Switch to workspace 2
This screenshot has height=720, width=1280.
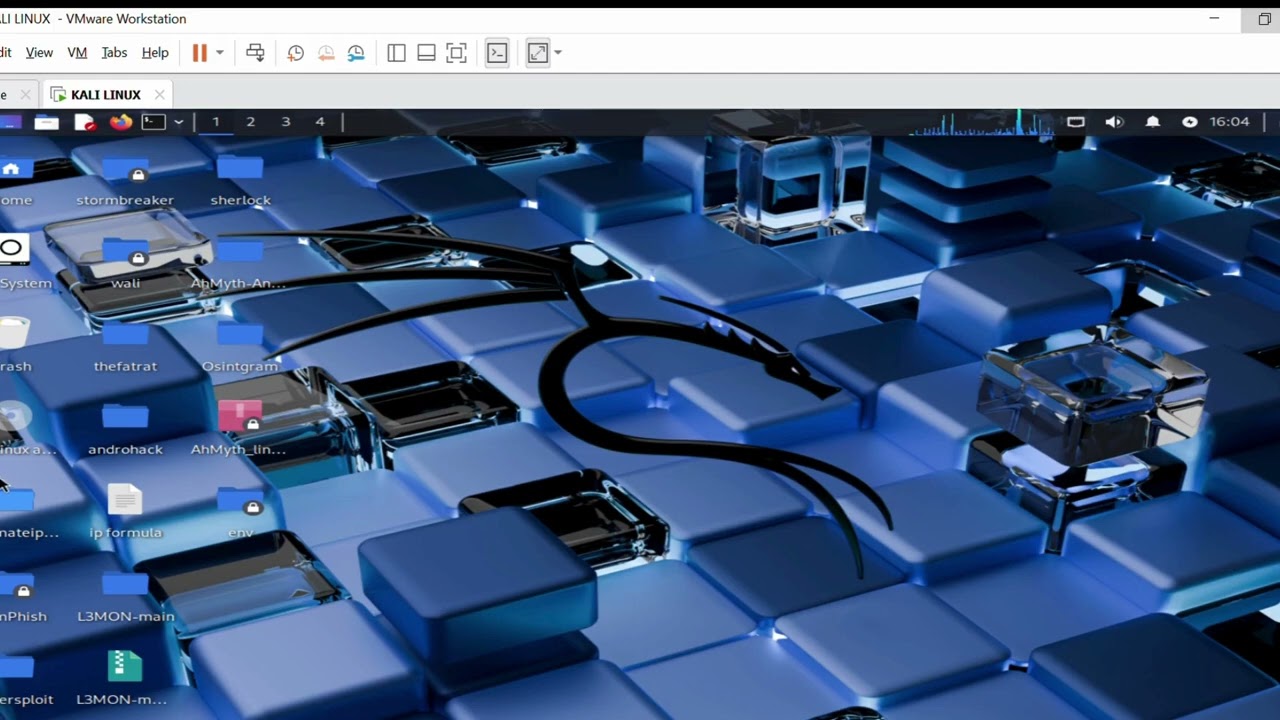[250, 122]
